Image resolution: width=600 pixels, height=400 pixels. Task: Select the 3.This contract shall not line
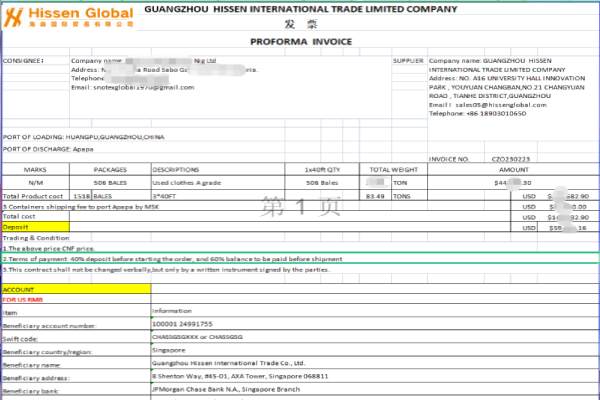click(x=165, y=269)
